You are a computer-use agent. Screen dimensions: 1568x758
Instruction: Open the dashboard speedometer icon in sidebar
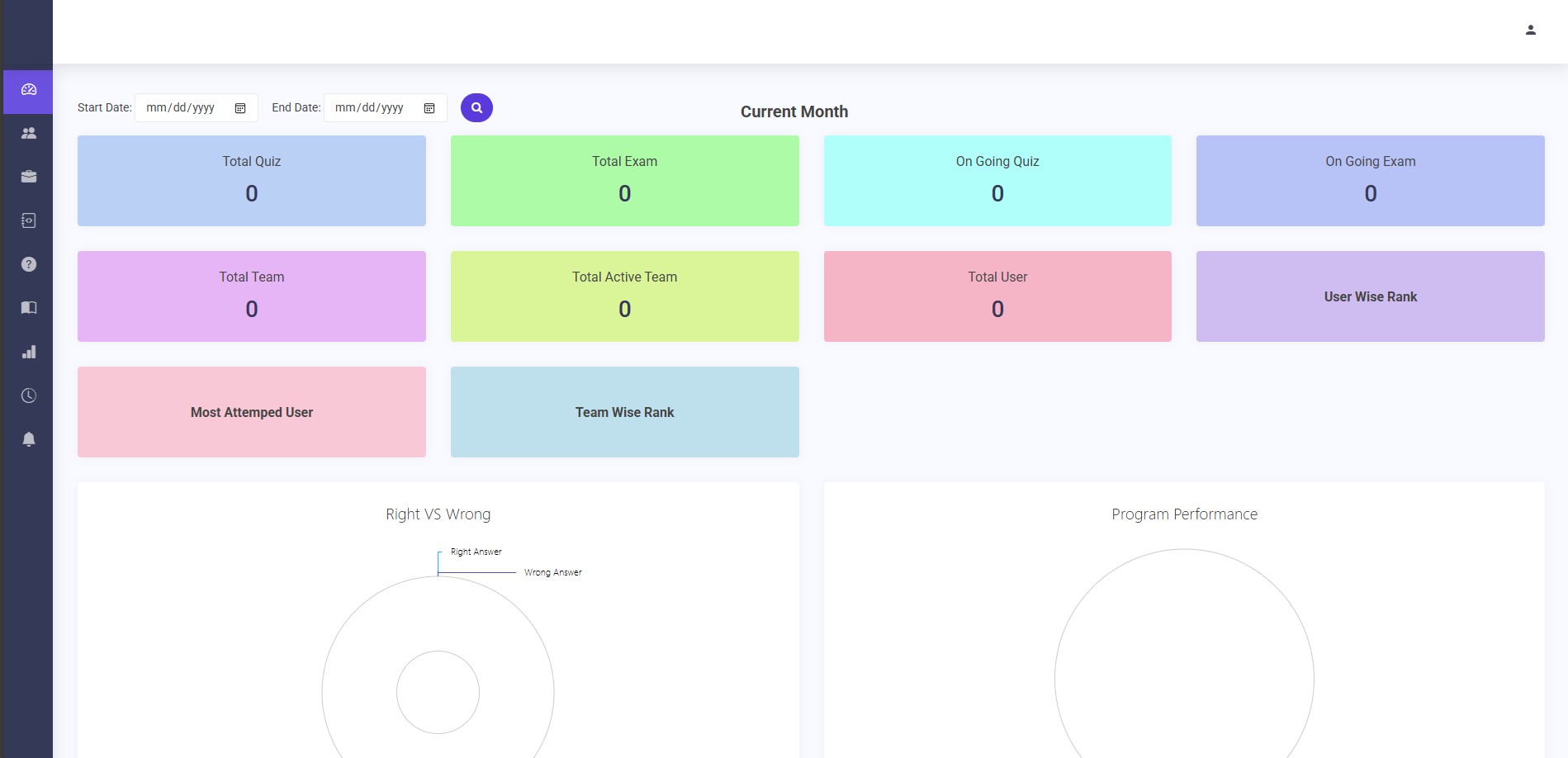(x=29, y=90)
